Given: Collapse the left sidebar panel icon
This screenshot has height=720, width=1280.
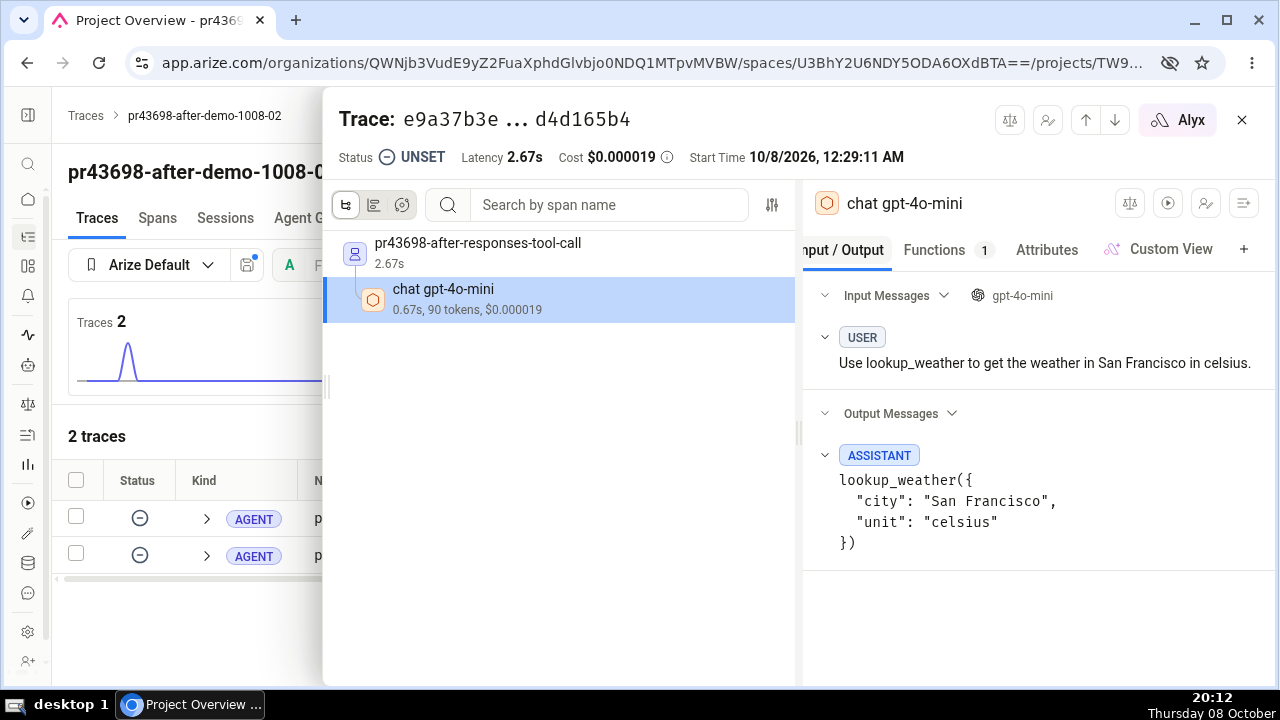Looking at the screenshot, I should [x=28, y=116].
